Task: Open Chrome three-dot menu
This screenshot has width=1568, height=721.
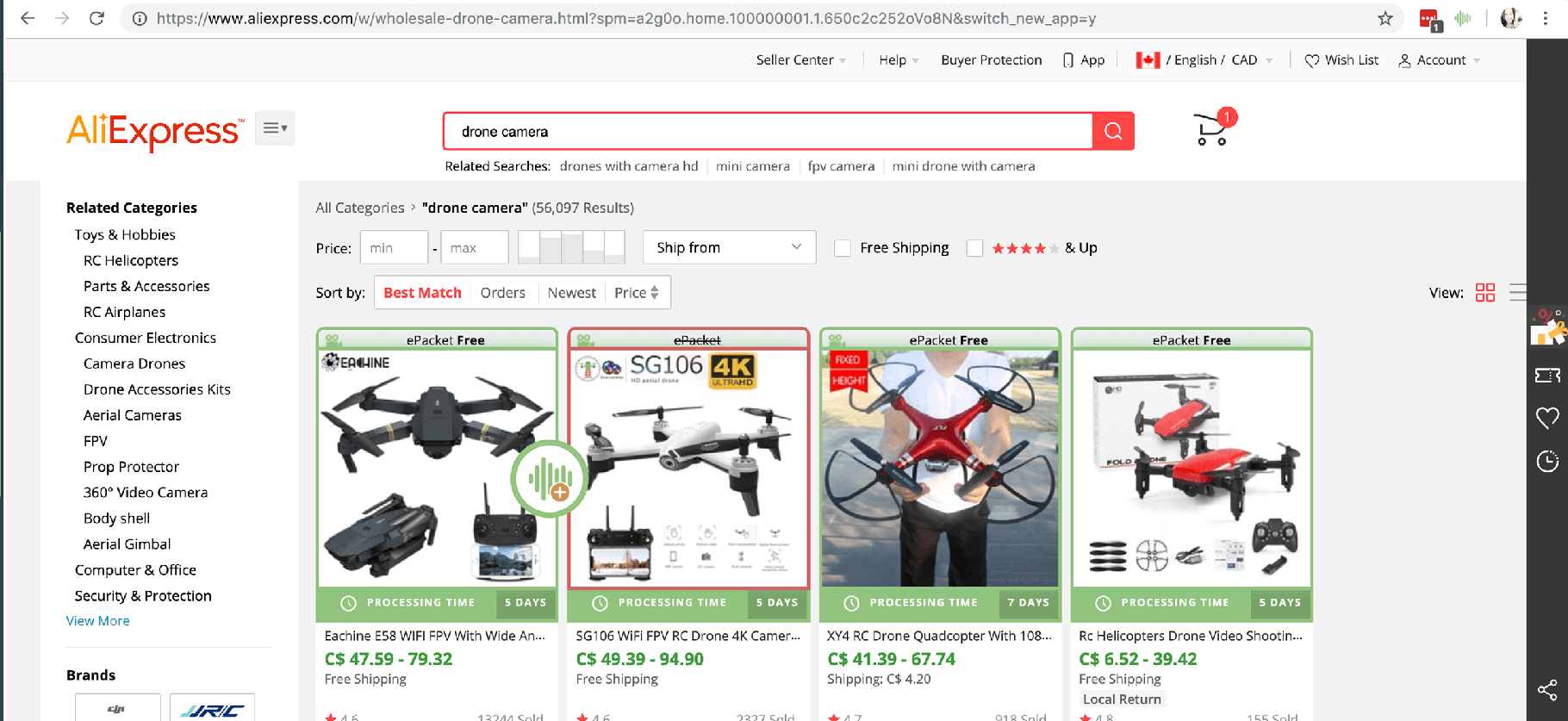Action: point(1546,18)
